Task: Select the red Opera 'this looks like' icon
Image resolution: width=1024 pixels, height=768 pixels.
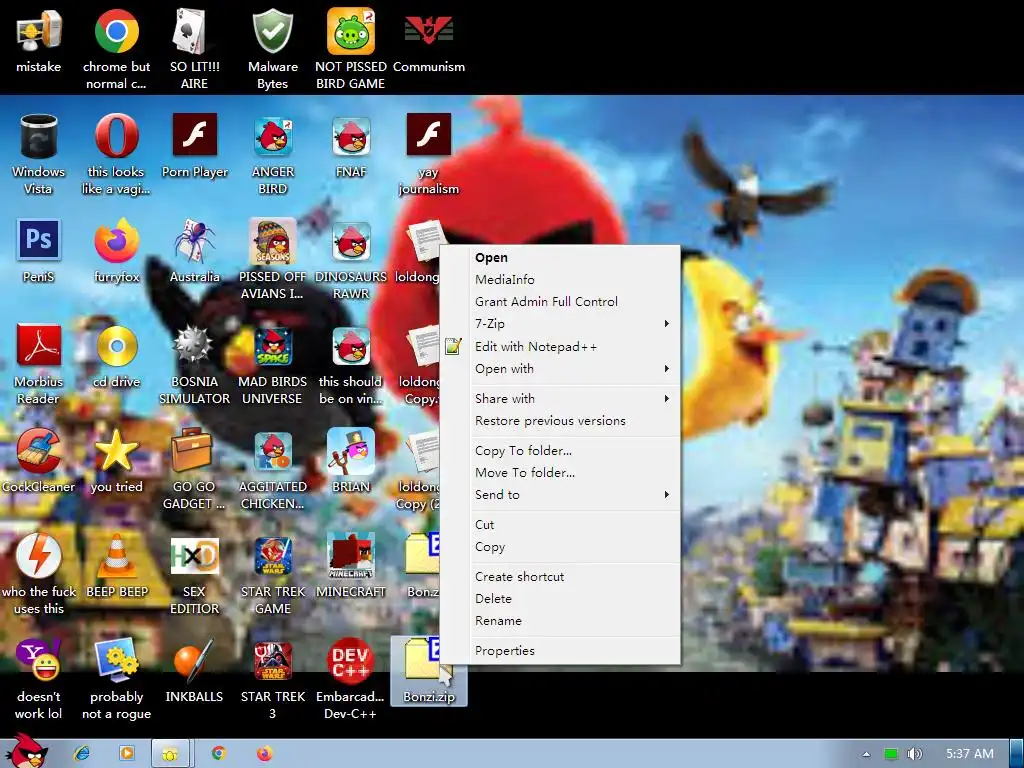Action: click(x=116, y=136)
